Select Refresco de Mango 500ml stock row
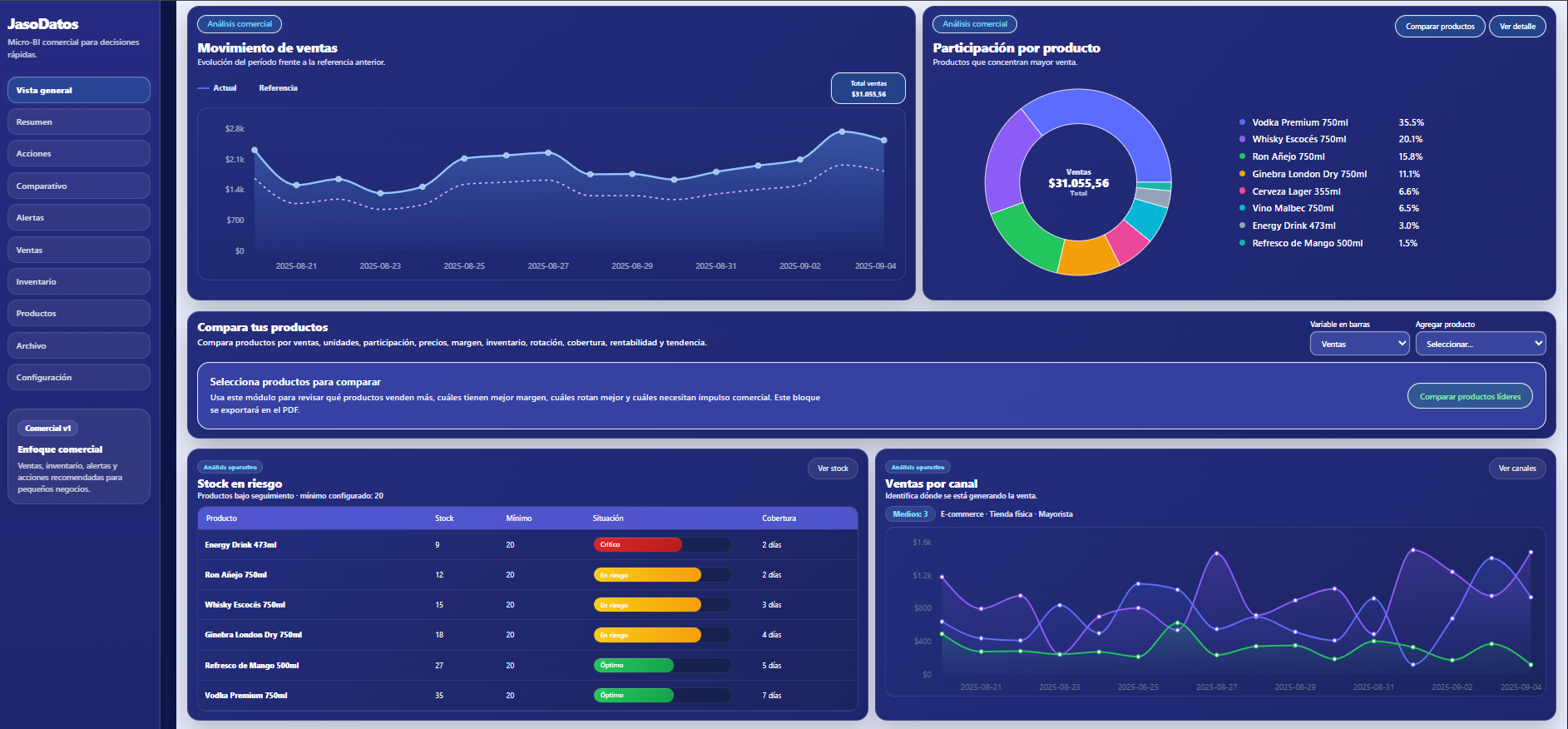 (527, 665)
